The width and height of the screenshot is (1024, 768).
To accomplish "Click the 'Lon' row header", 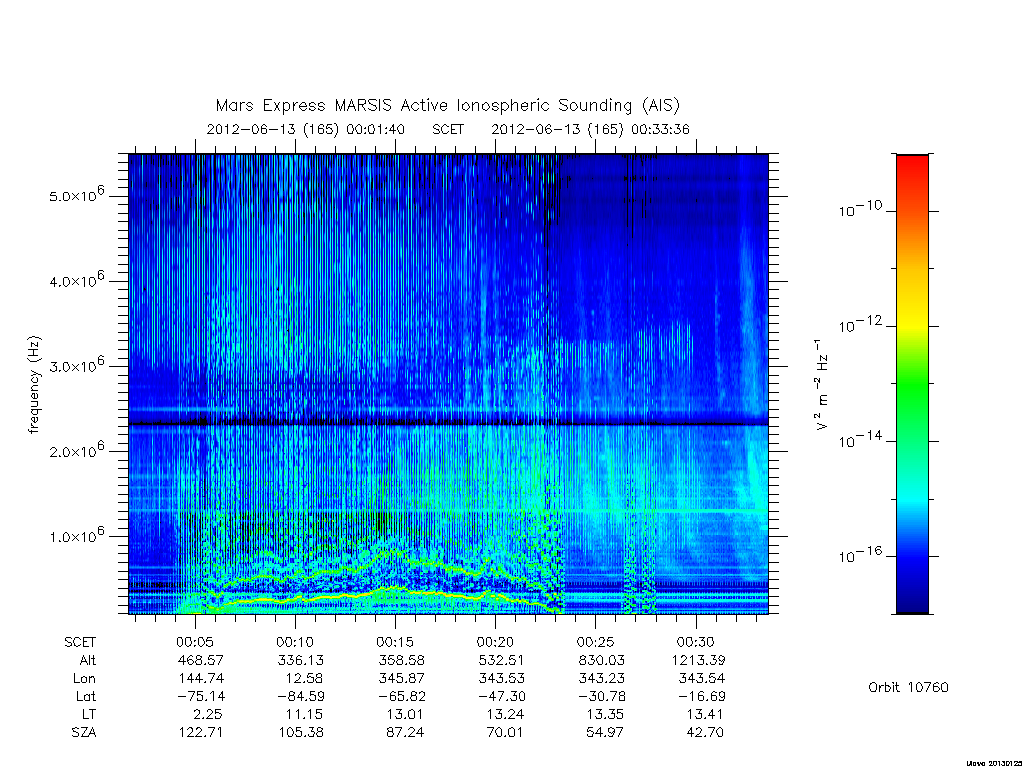I will click(x=85, y=679).
